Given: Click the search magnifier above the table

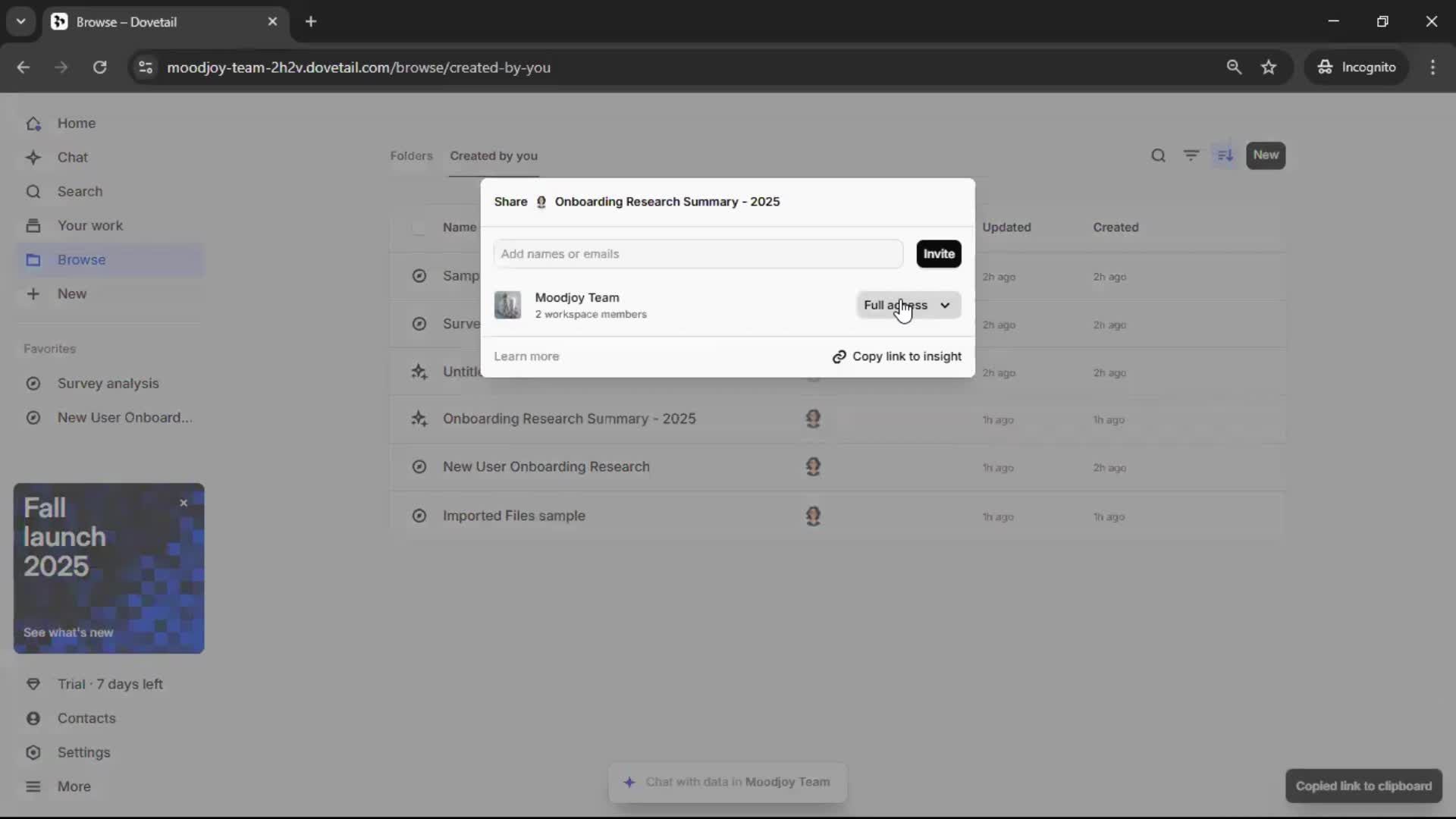Looking at the screenshot, I should pyautogui.click(x=1158, y=155).
